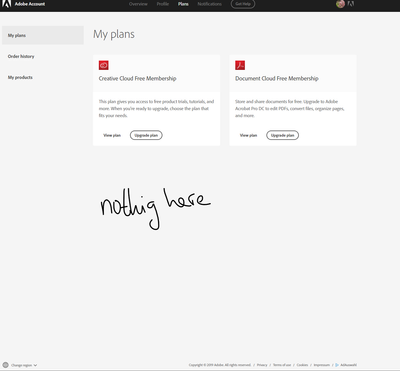400x371 pixels.
Task: Open the Notifications tab
Action: pos(209,4)
